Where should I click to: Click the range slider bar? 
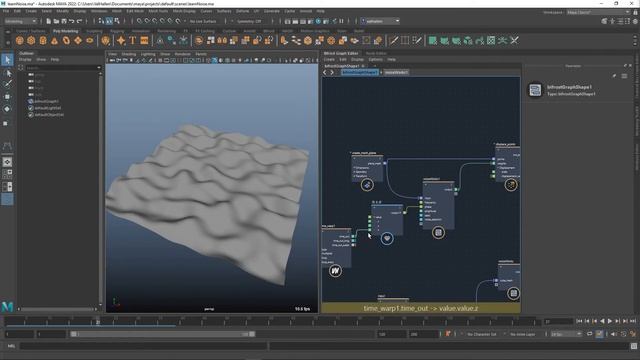pos(162,334)
